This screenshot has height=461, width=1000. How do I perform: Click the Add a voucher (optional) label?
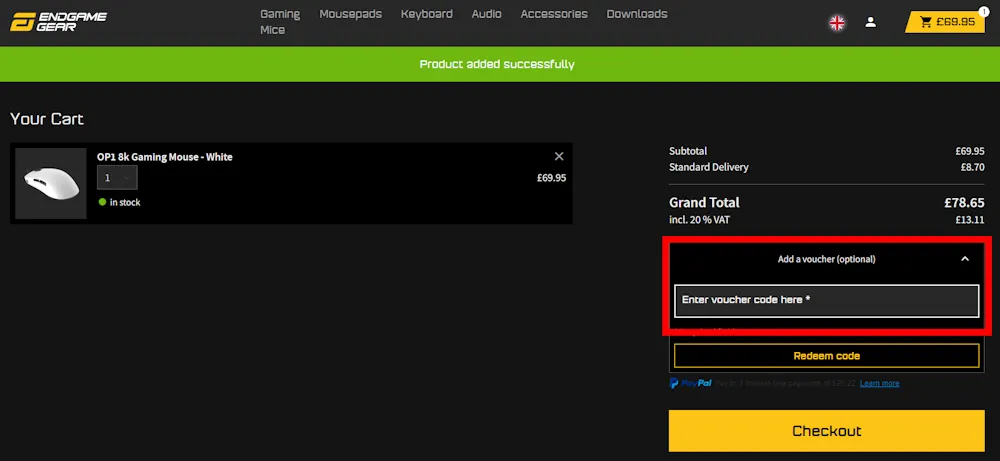[x=827, y=260]
